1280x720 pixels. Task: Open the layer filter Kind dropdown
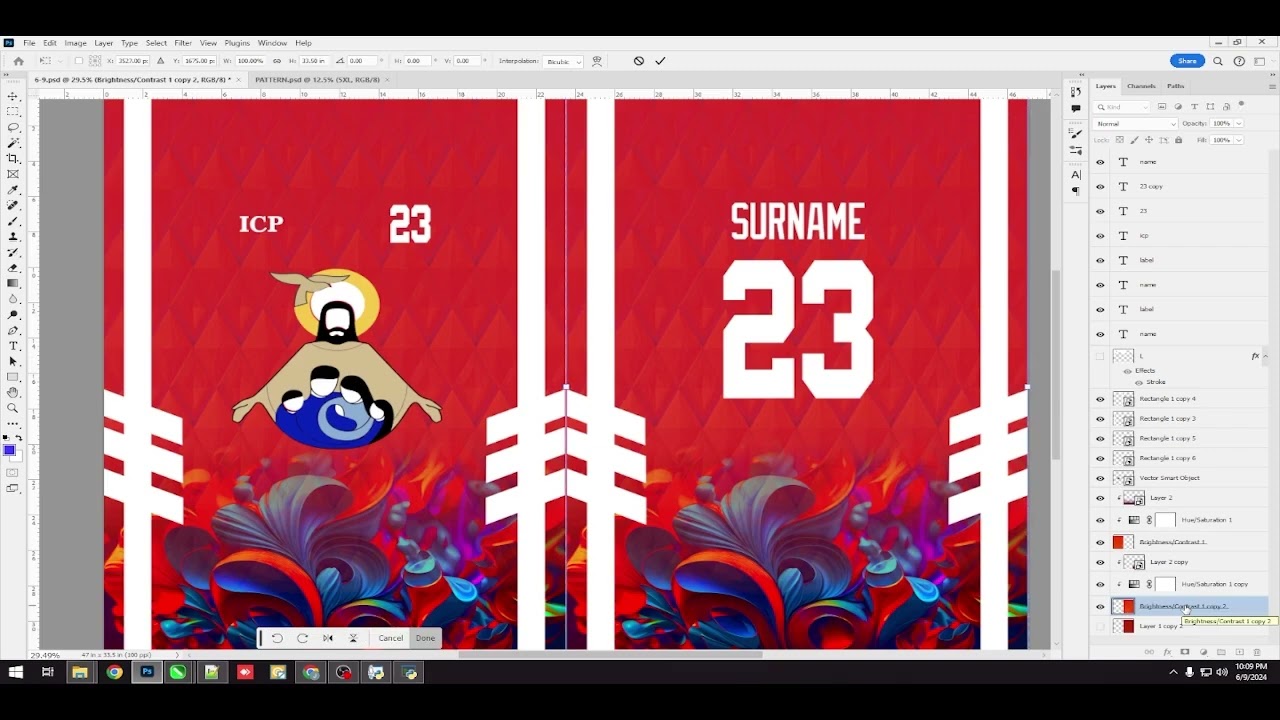1124,107
